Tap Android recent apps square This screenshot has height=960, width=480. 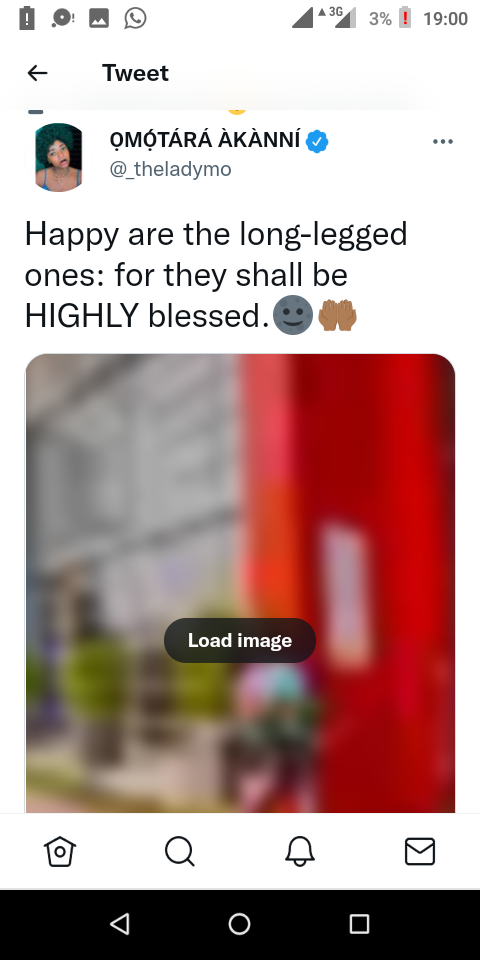359,924
